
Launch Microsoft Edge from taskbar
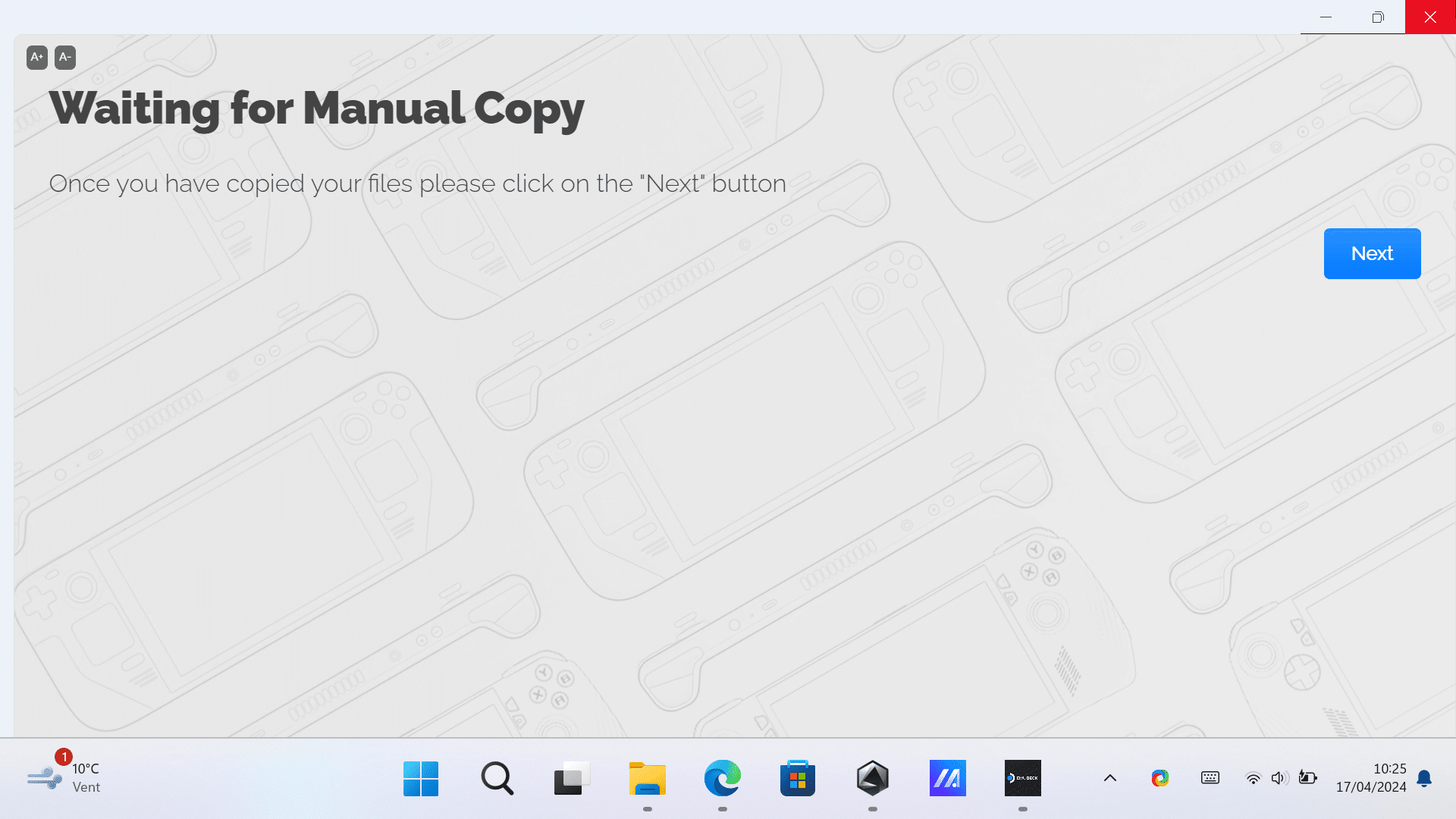click(x=722, y=778)
